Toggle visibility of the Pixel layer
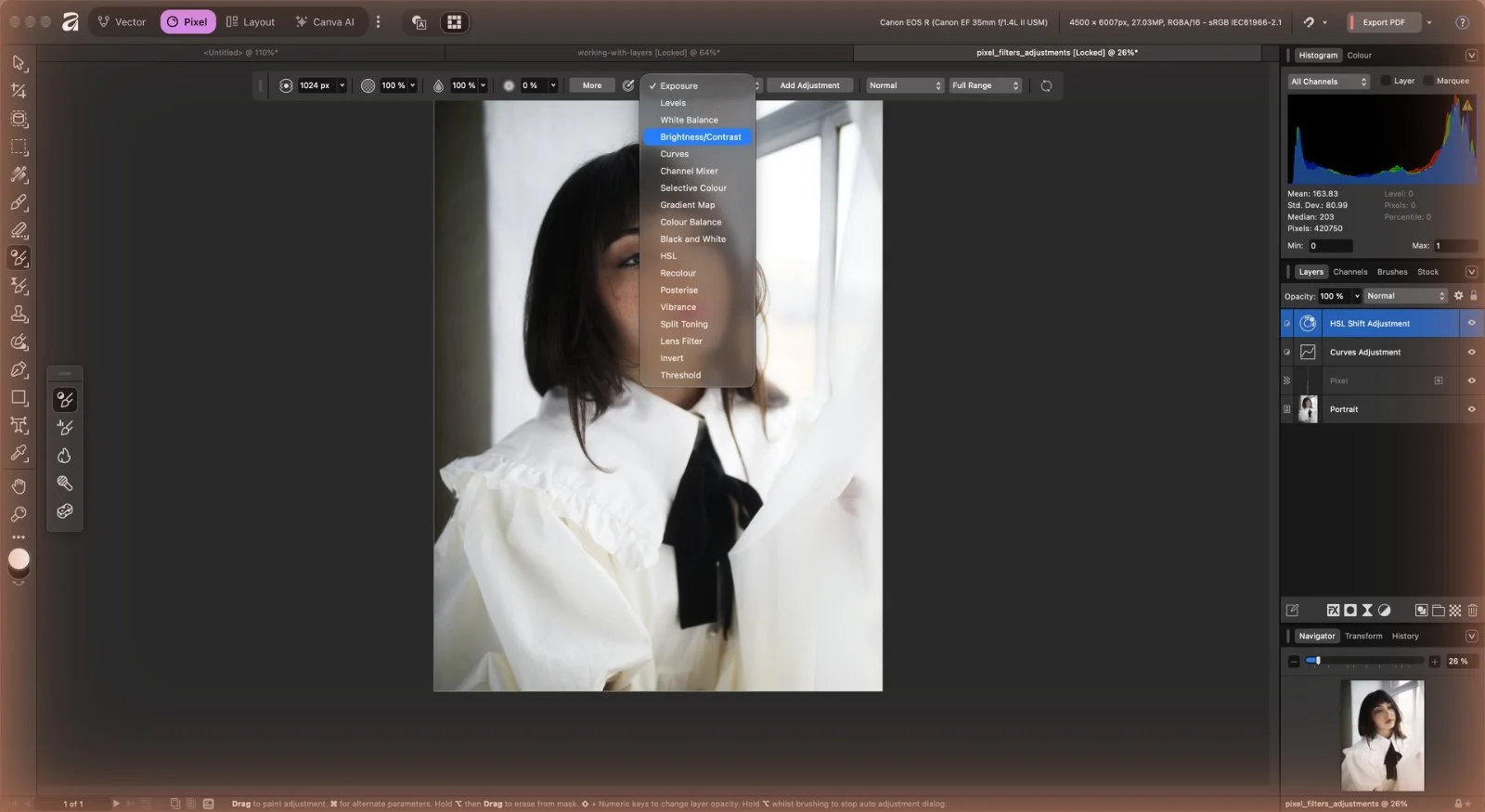 [1471, 380]
